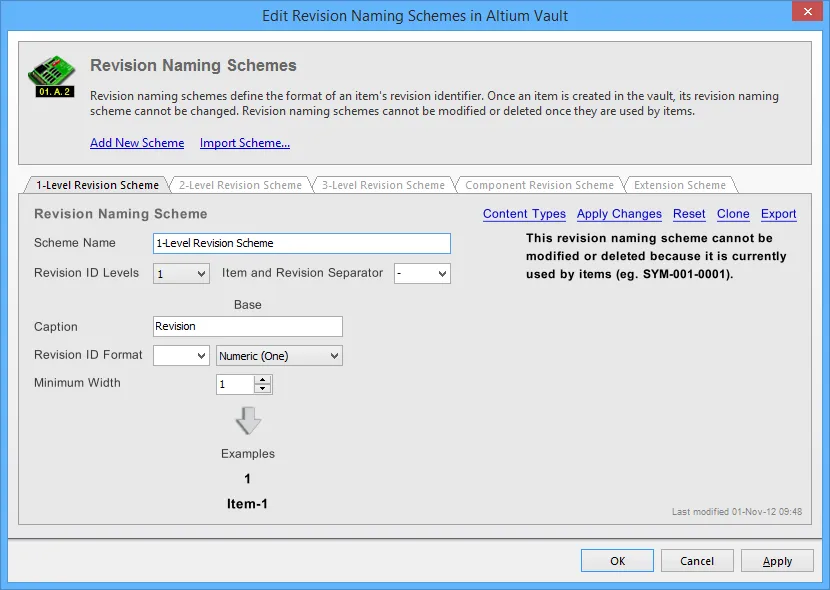This screenshot has width=830, height=590.
Task: Open the 3-Level Revision Scheme tab
Action: click(383, 185)
